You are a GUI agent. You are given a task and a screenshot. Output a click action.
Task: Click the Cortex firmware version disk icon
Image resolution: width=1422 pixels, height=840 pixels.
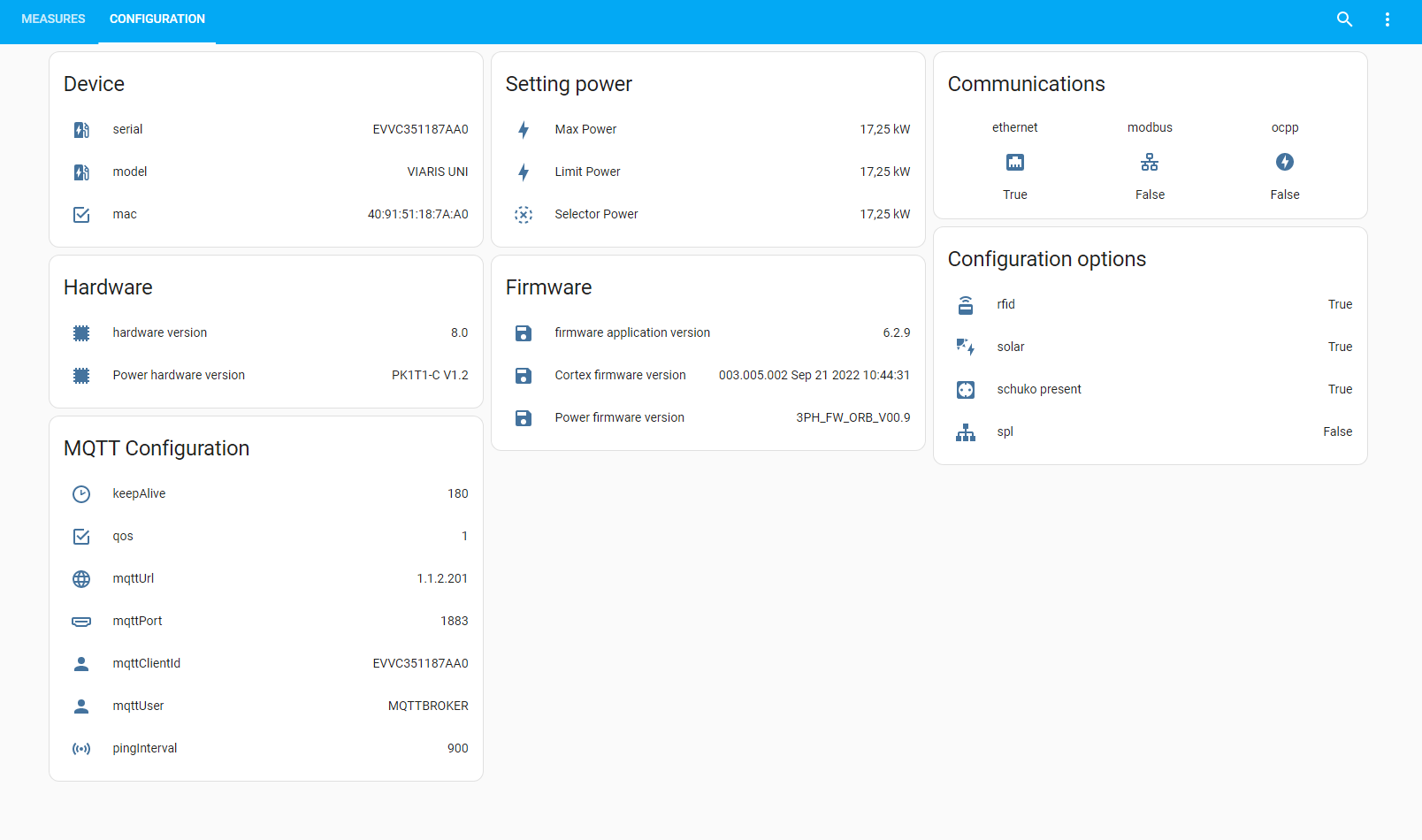(524, 376)
